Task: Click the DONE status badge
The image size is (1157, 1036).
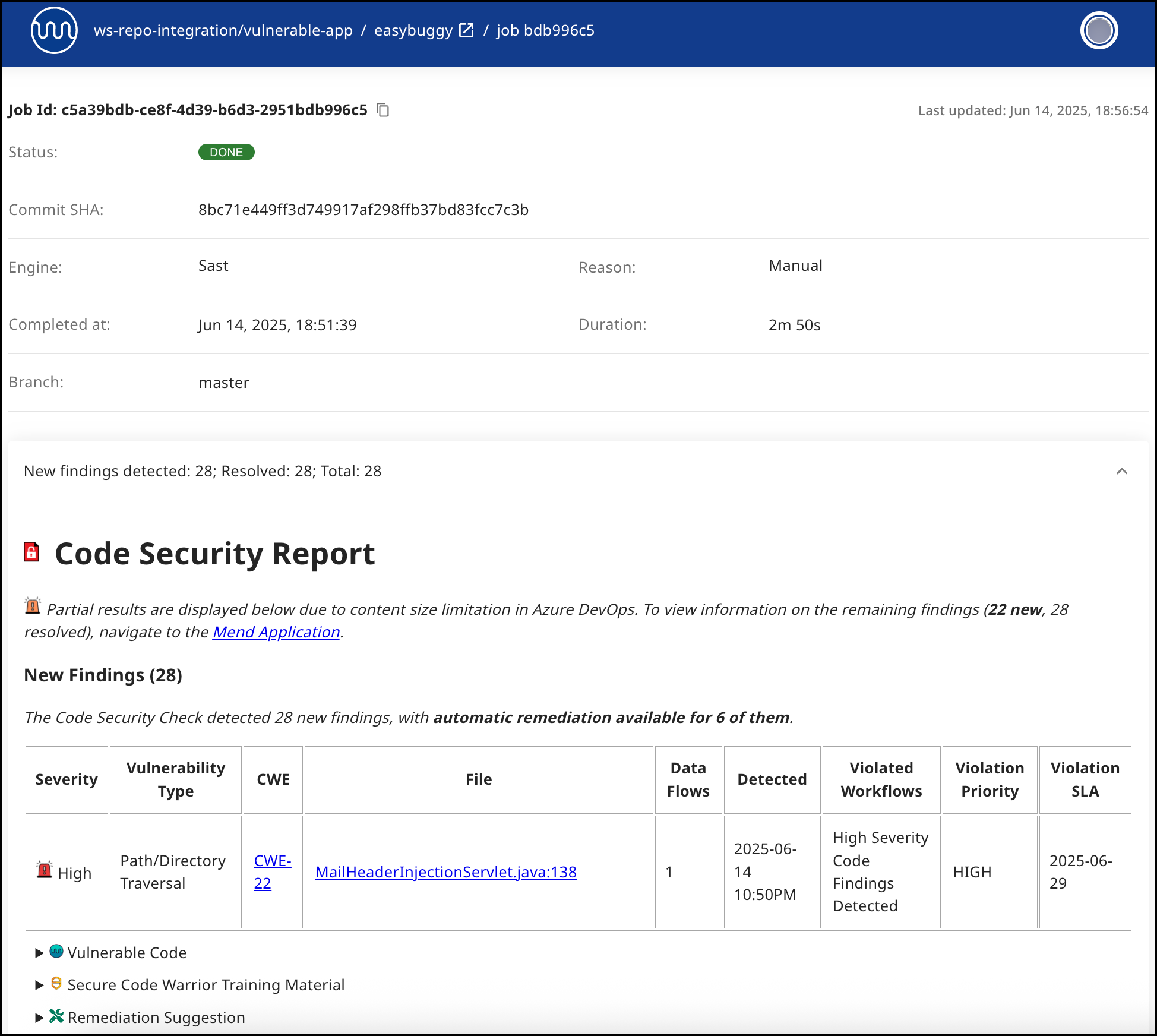Action: tap(226, 152)
